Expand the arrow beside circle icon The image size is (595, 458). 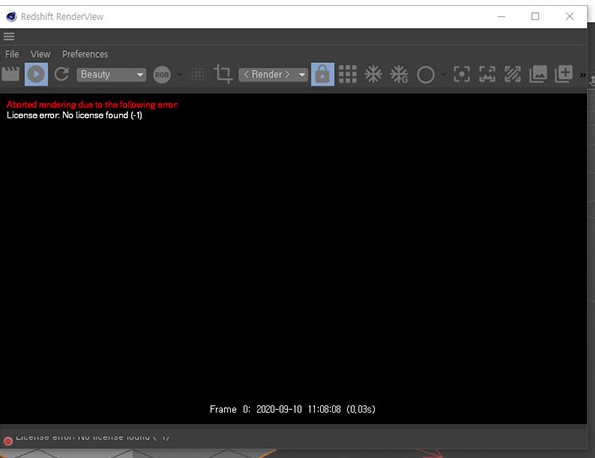coord(443,74)
